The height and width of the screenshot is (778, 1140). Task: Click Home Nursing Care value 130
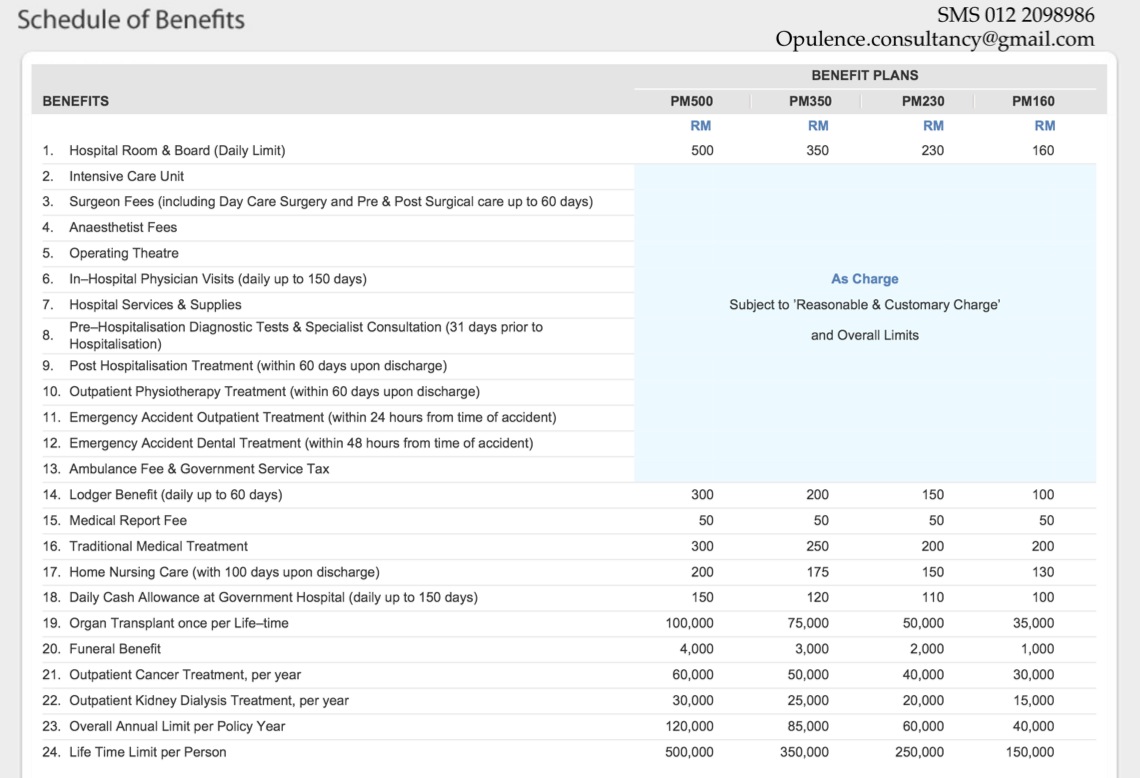point(1043,572)
